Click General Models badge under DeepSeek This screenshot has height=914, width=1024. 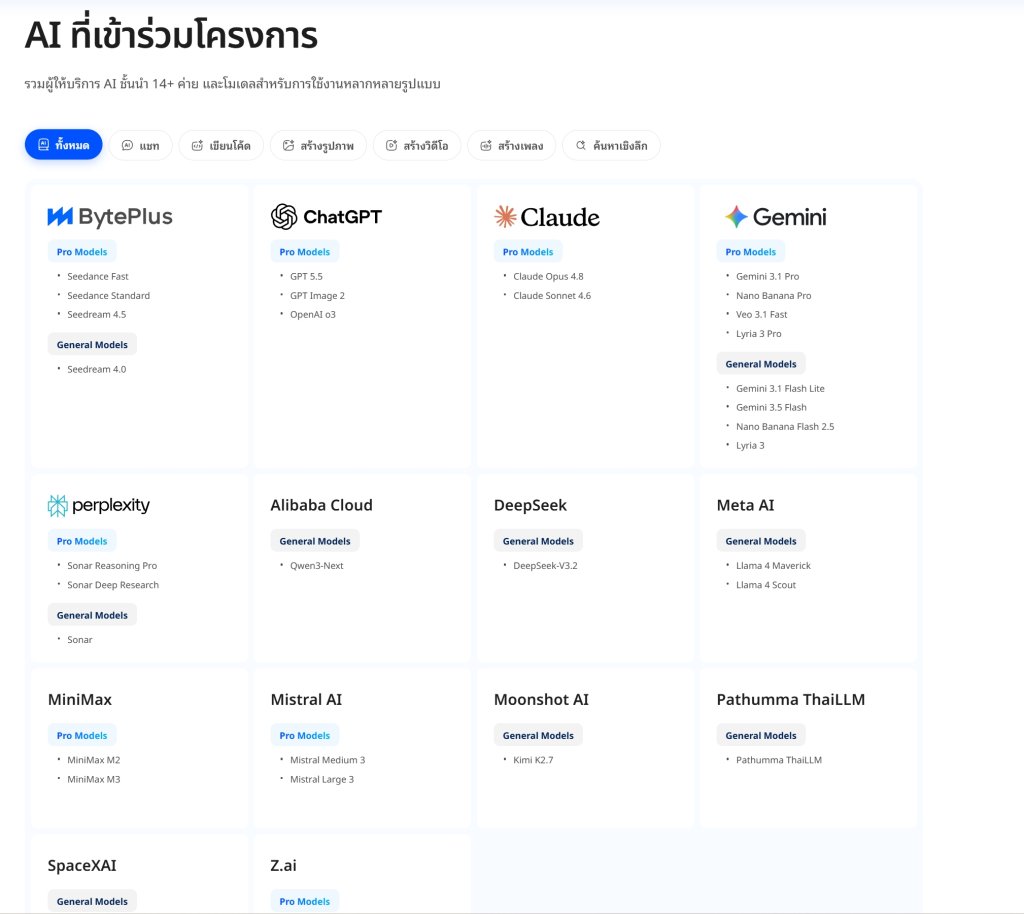538,541
